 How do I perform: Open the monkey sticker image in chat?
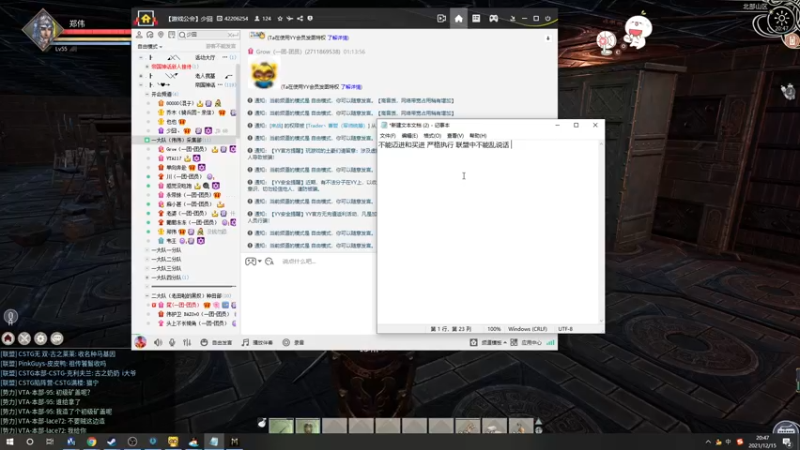tap(264, 74)
